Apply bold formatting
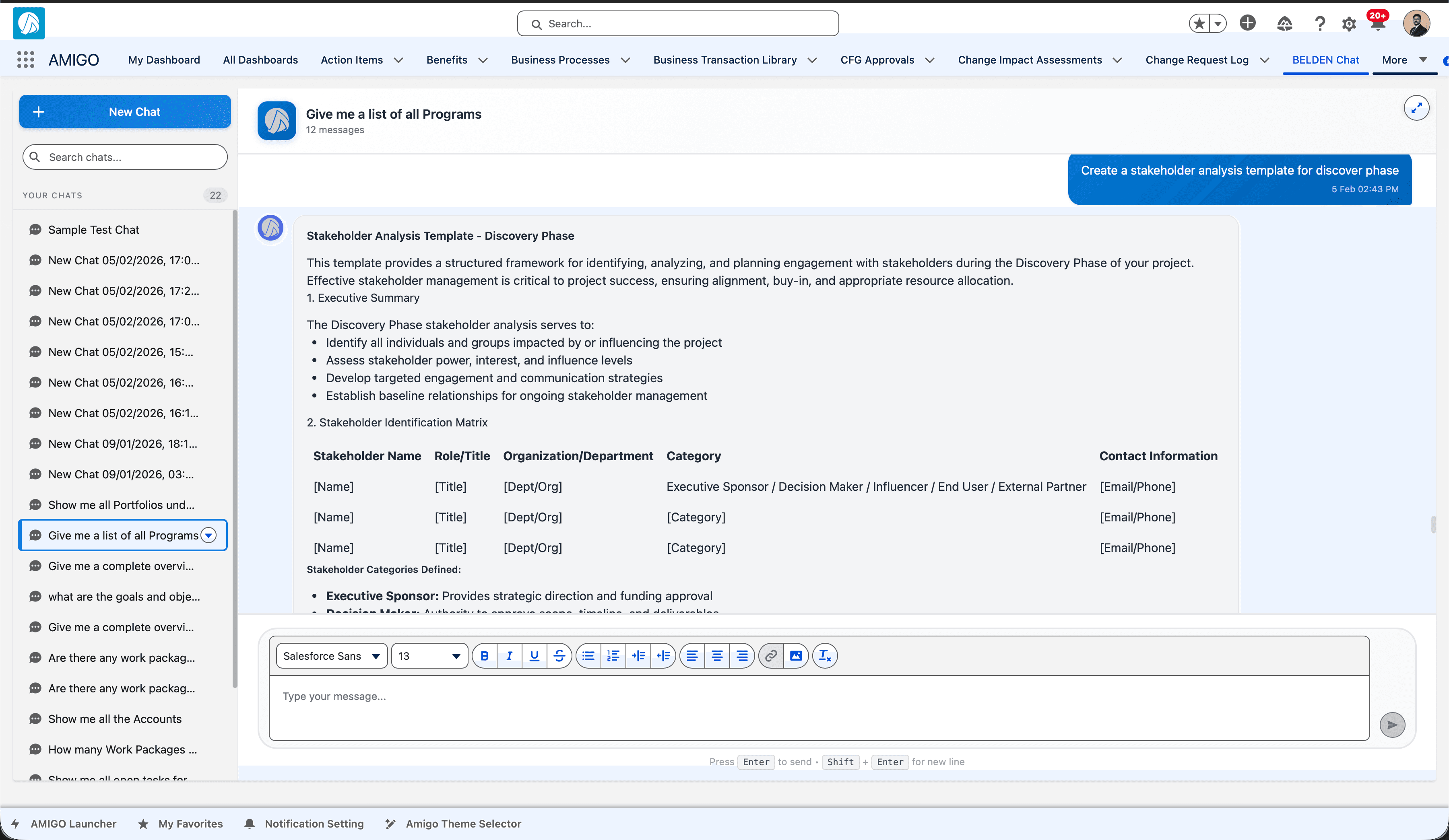This screenshot has width=1449, height=840. (x=485, y=656)
